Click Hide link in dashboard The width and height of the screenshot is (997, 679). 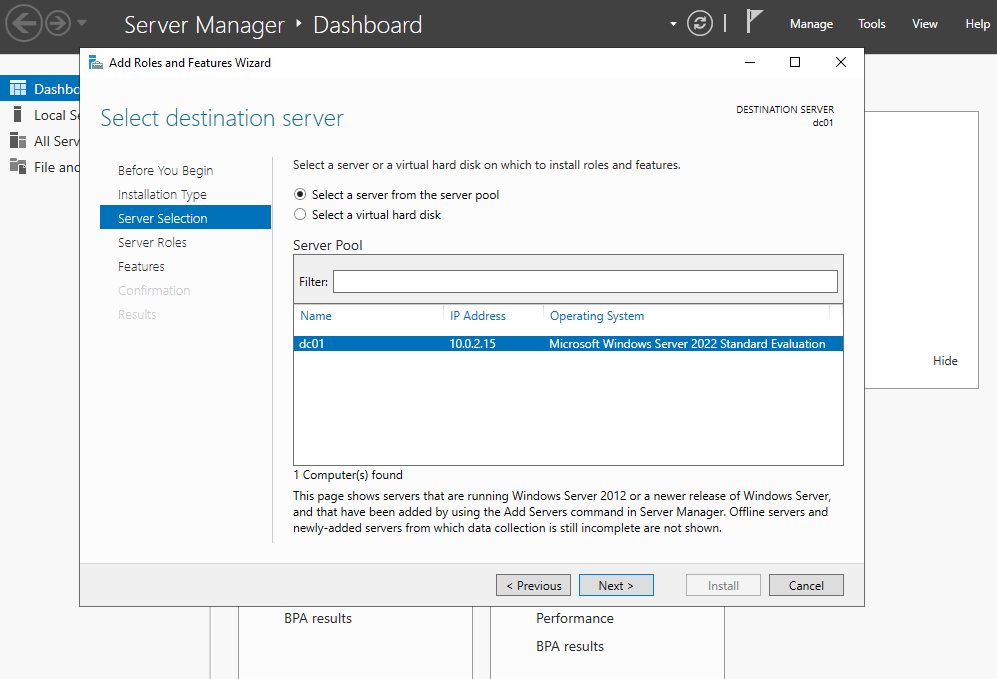945,360
